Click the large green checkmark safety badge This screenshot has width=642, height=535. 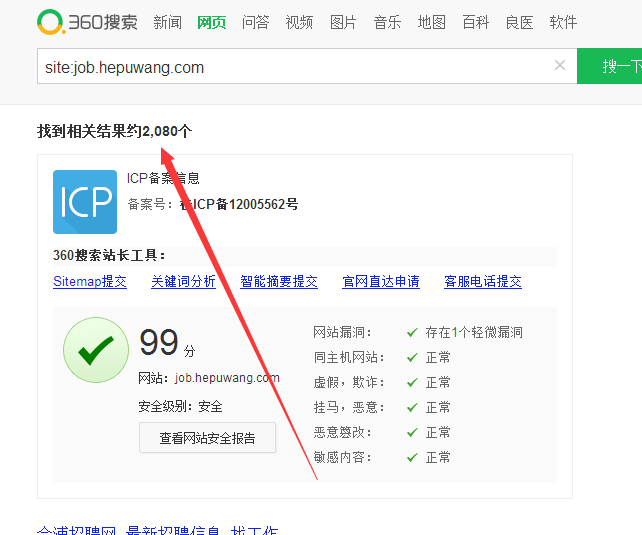coord(96,350)
